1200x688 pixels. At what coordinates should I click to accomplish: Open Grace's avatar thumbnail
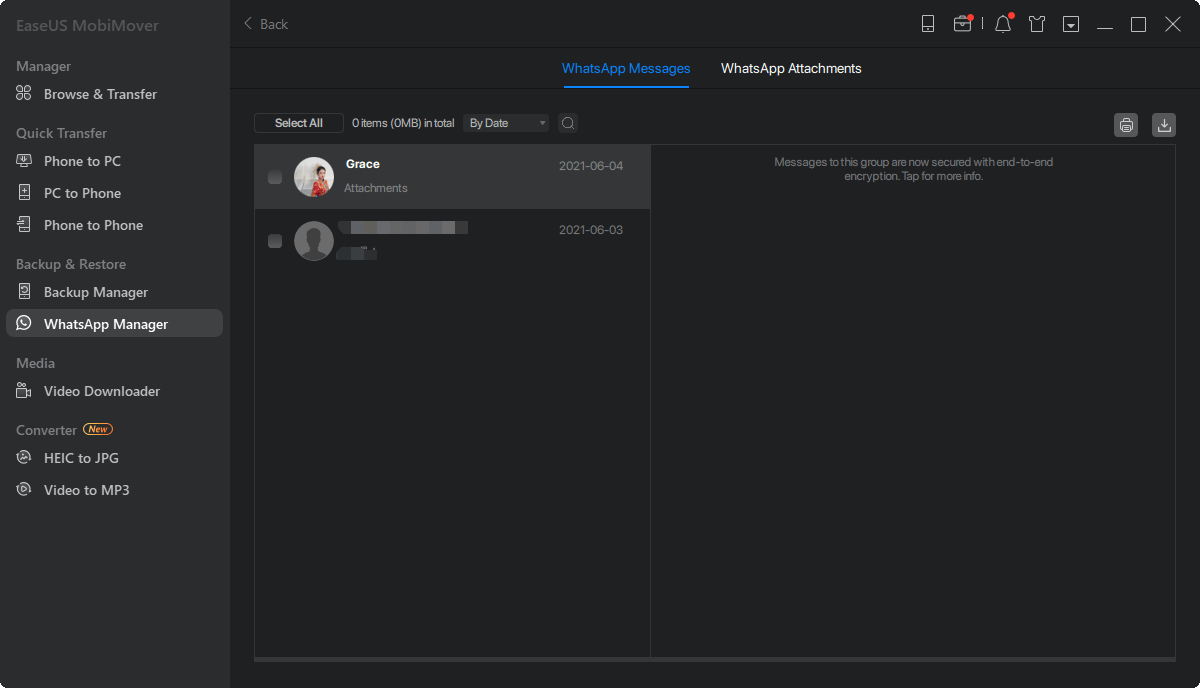click(314, 177)
